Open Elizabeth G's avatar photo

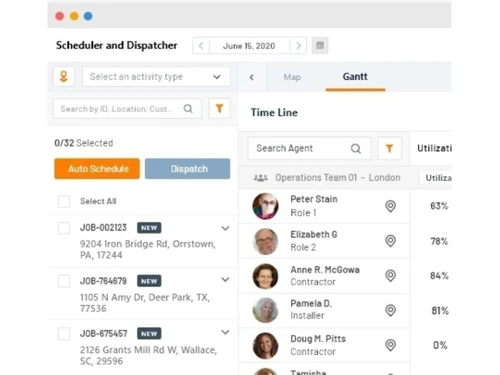265,241
